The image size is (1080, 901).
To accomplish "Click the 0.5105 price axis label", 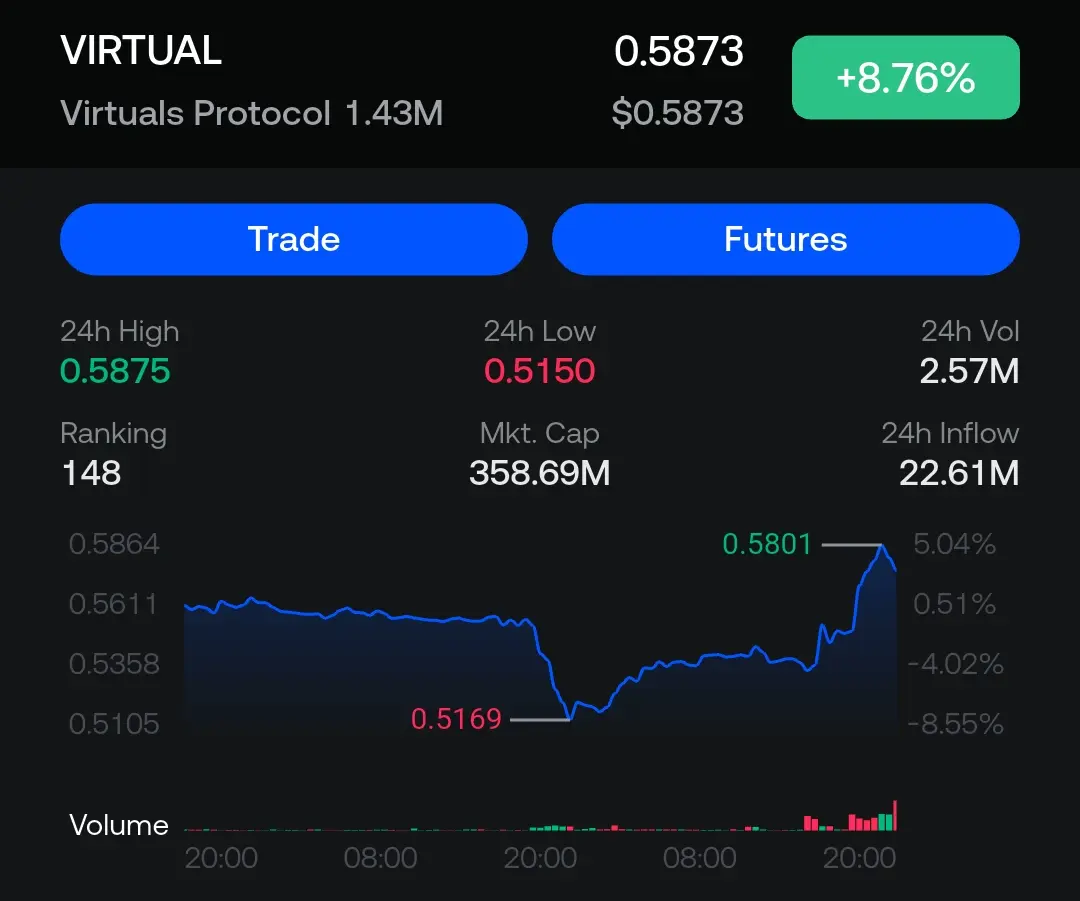I will (114, 724).
